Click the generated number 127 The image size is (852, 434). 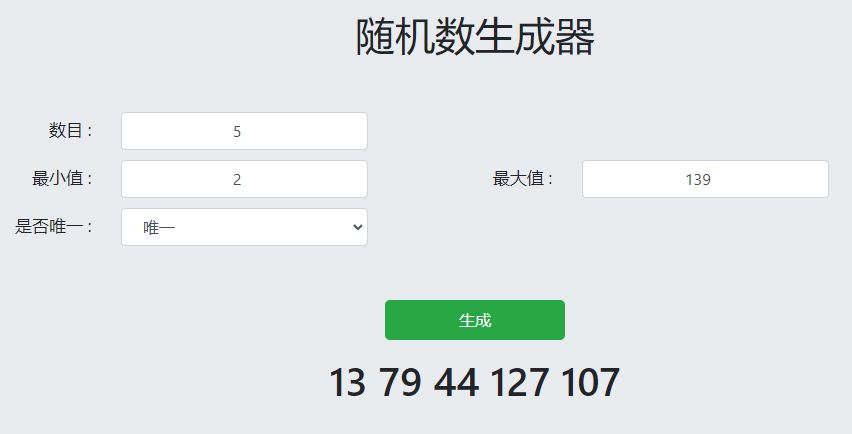pos(520,383)
